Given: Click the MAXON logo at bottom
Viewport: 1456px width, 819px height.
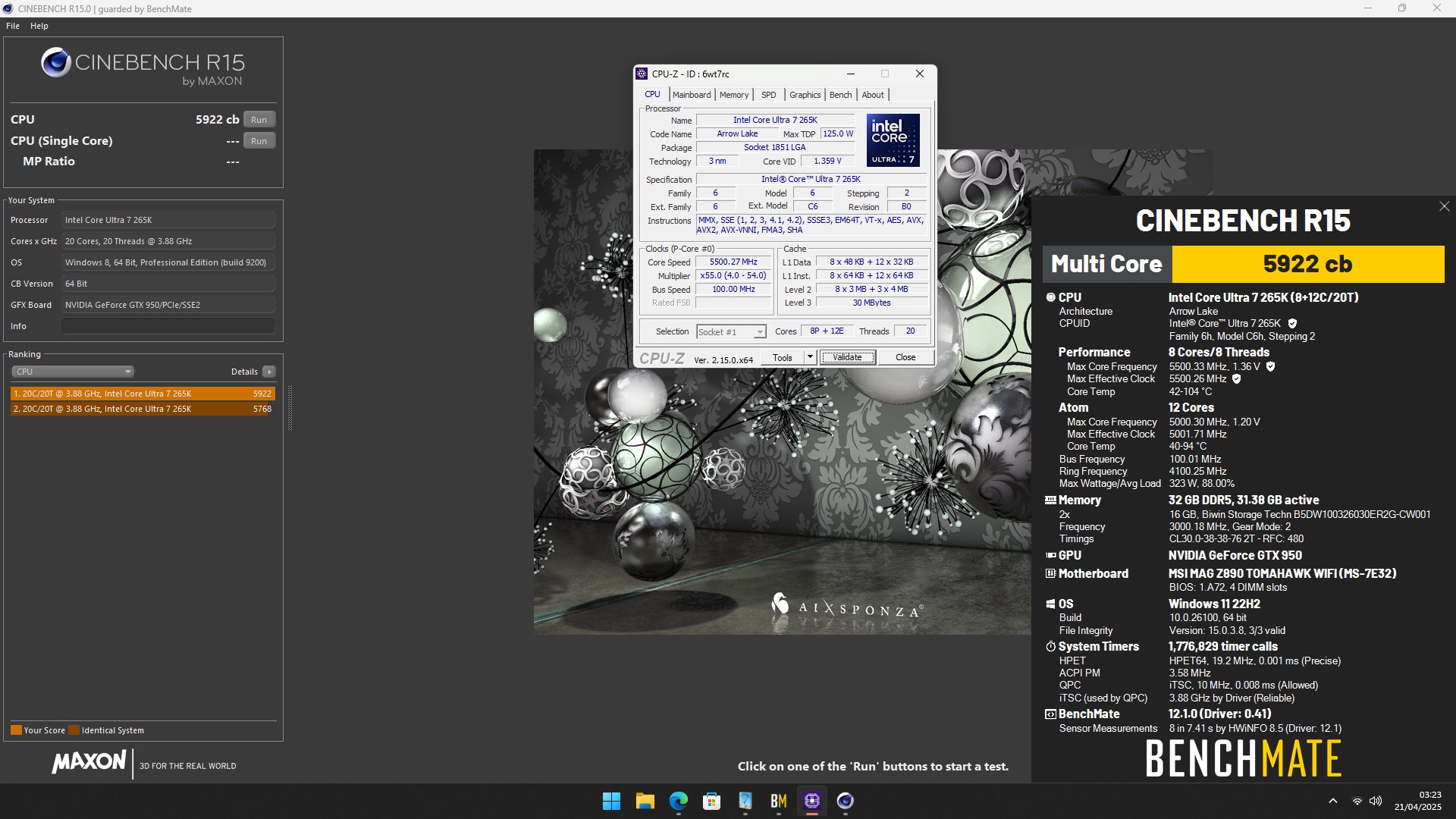Looking at the screenshot, I should tap(89, 762).
